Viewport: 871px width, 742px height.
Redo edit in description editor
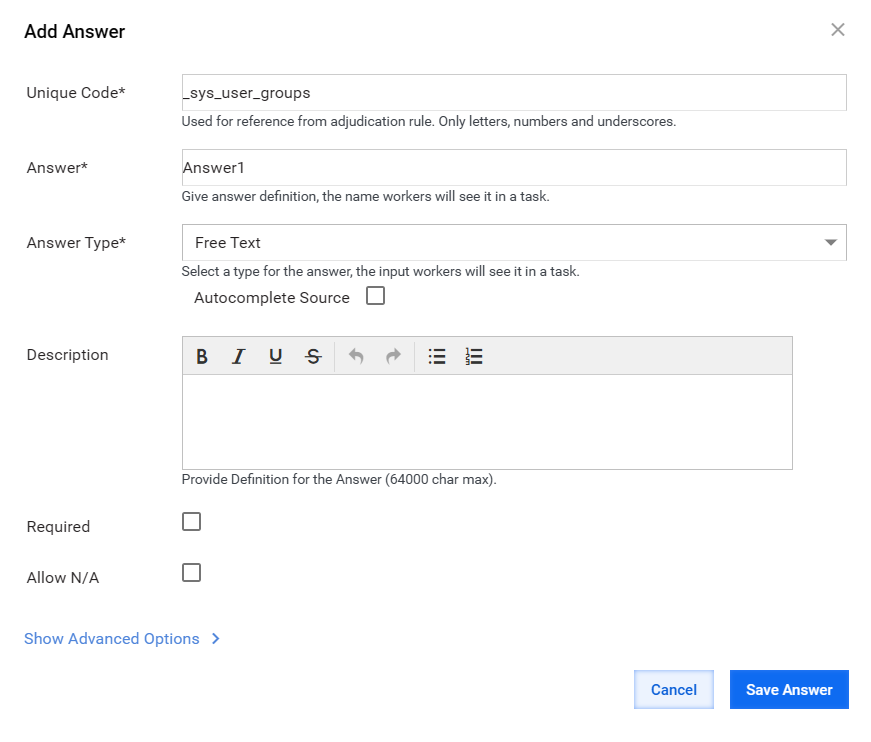click(x=393, y=356)
